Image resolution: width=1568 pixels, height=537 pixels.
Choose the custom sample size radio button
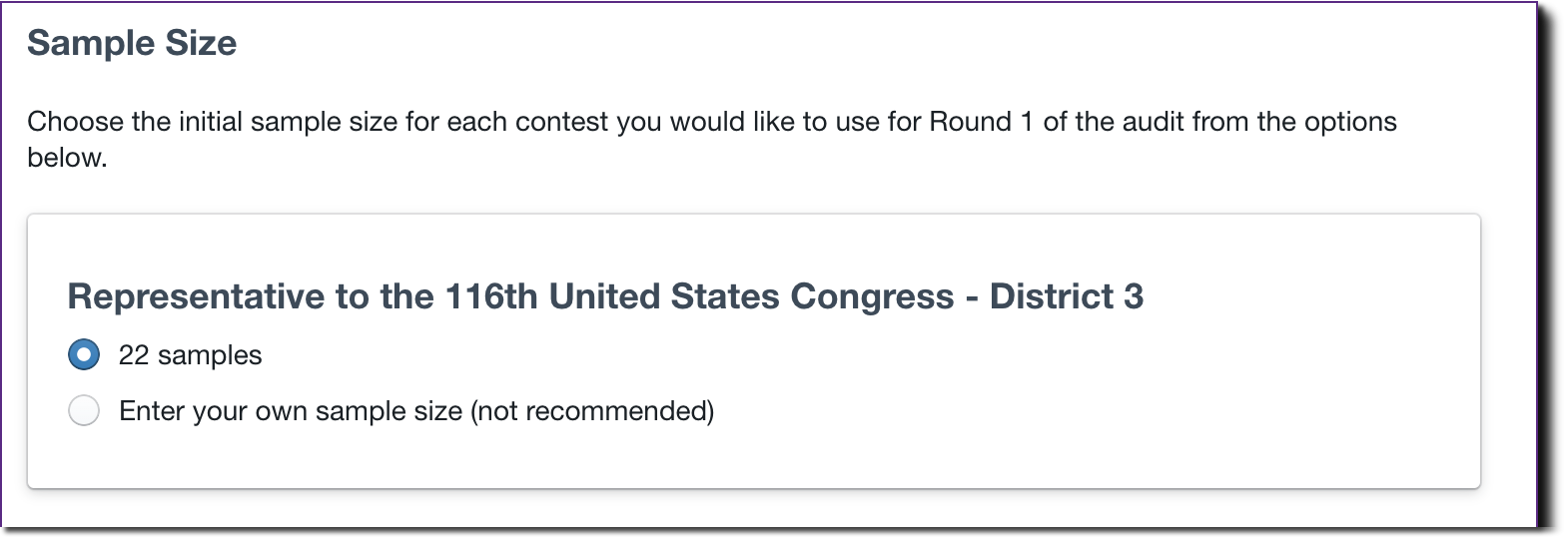pyautogui.click(x=84, y=410)
